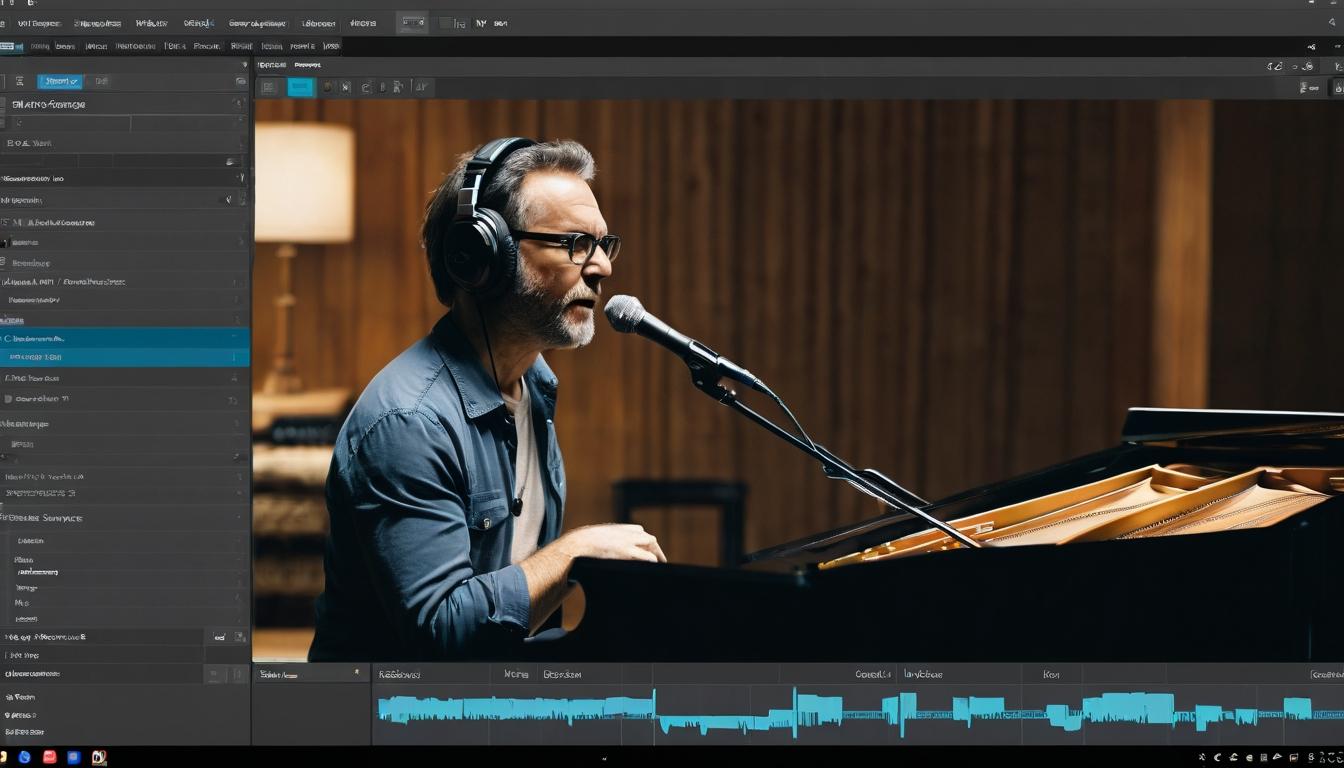Select the blue highlighted tool in the preview toolbar

(302, 87)
